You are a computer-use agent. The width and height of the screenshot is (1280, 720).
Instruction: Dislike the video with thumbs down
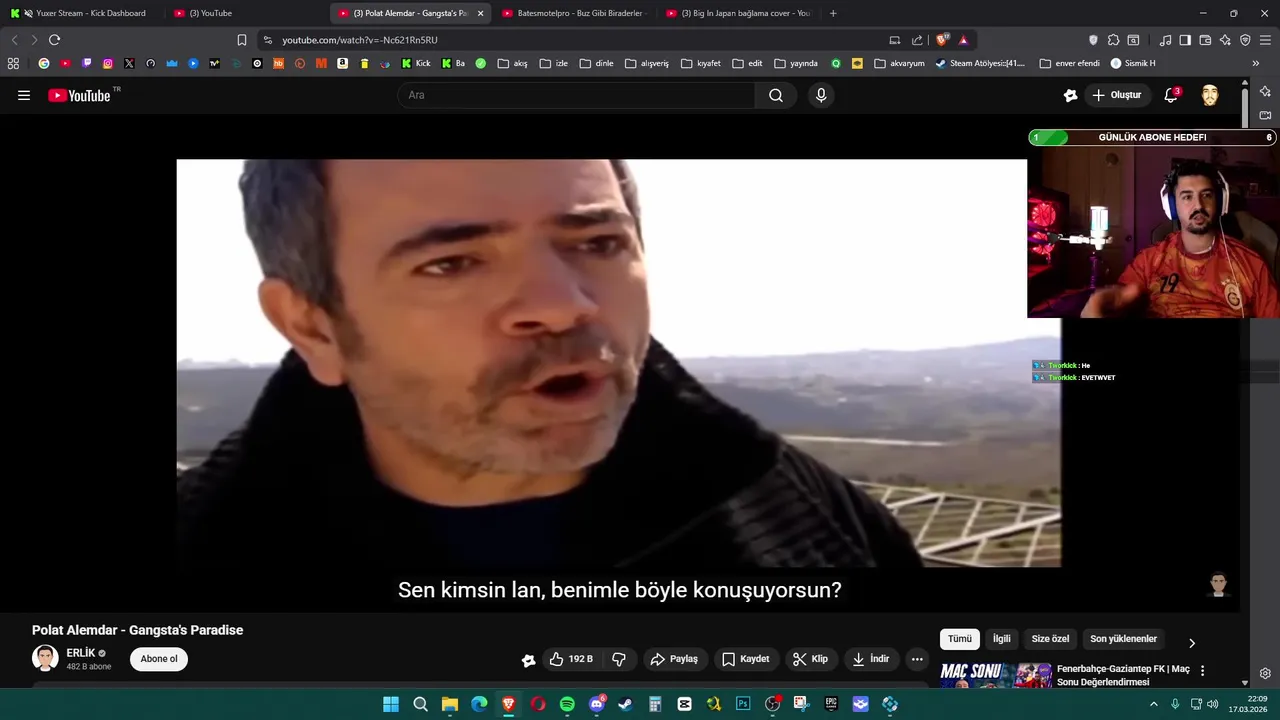[x=619, y=659]
